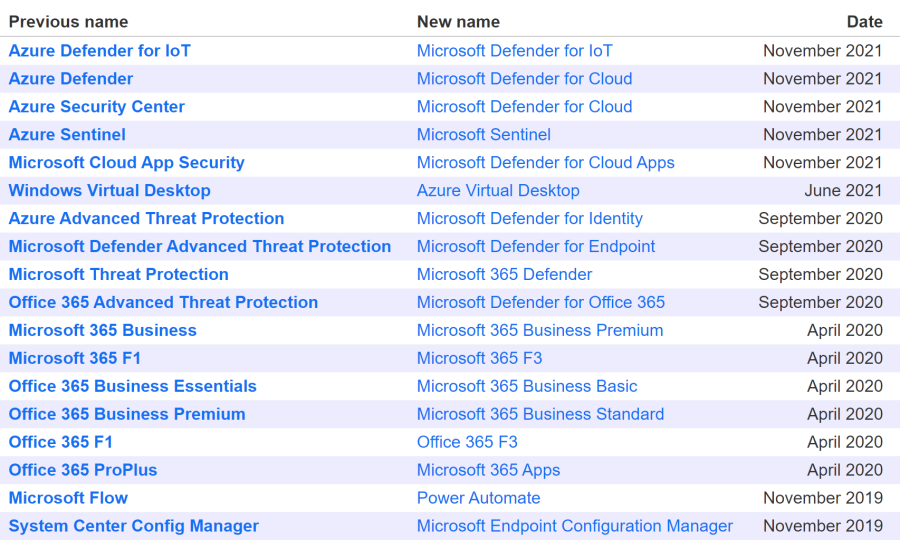
Task: Click Microsoft Defender for Cloud in Azure Defender row
Action: 525,79
